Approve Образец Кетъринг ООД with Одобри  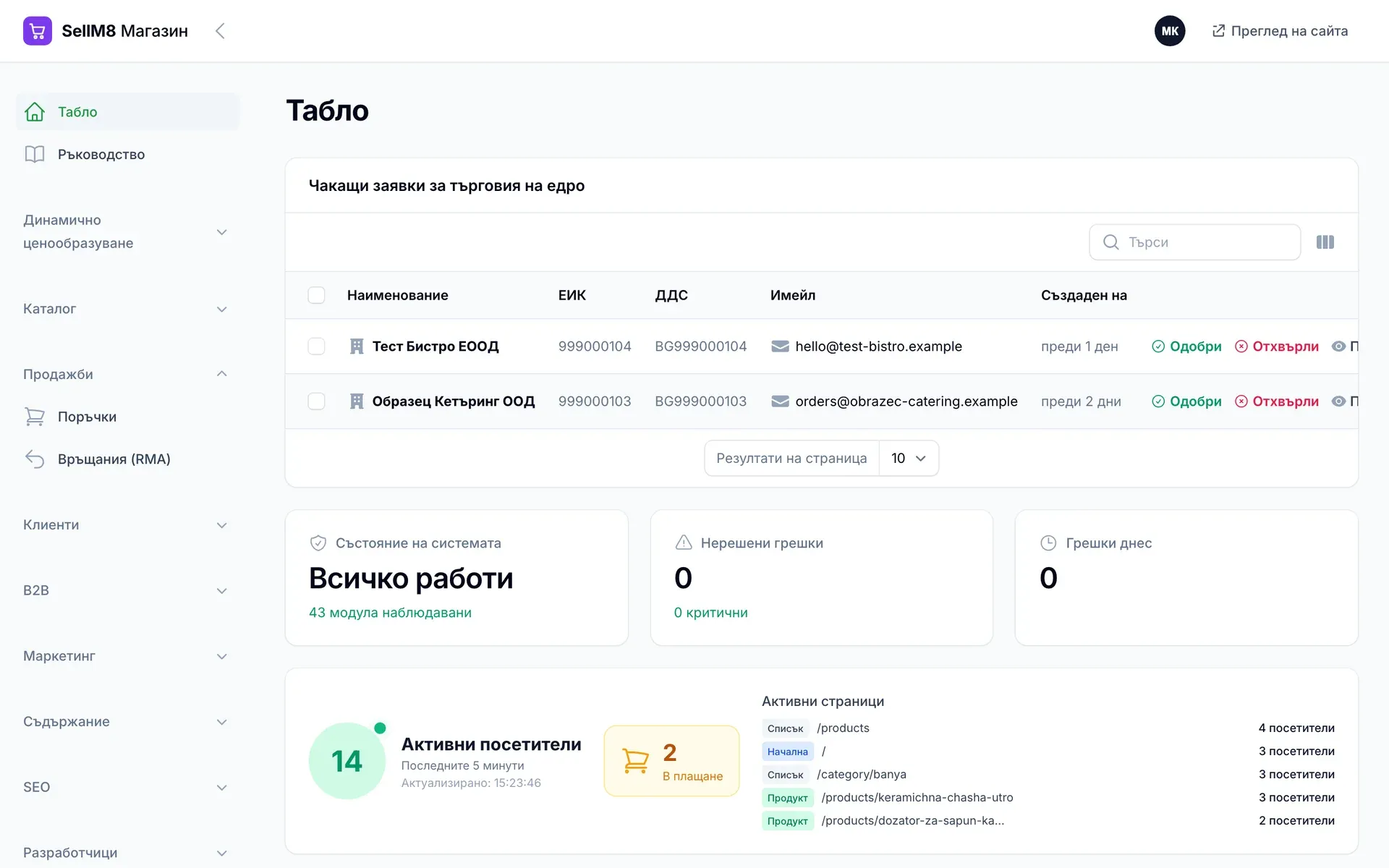click(x=1186, y=401)
